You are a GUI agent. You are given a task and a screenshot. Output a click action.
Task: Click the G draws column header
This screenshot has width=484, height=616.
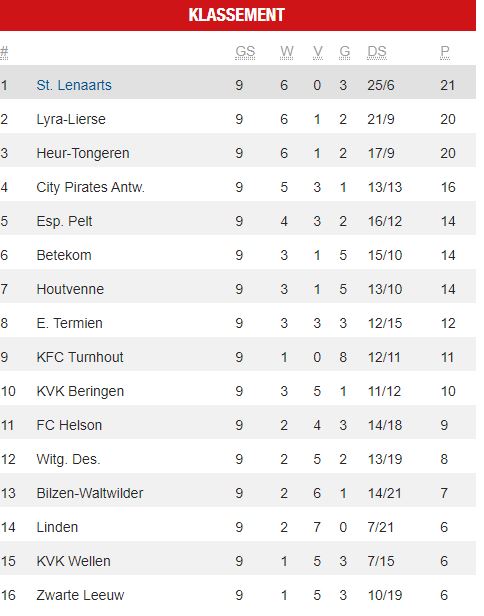pos(345,51)
